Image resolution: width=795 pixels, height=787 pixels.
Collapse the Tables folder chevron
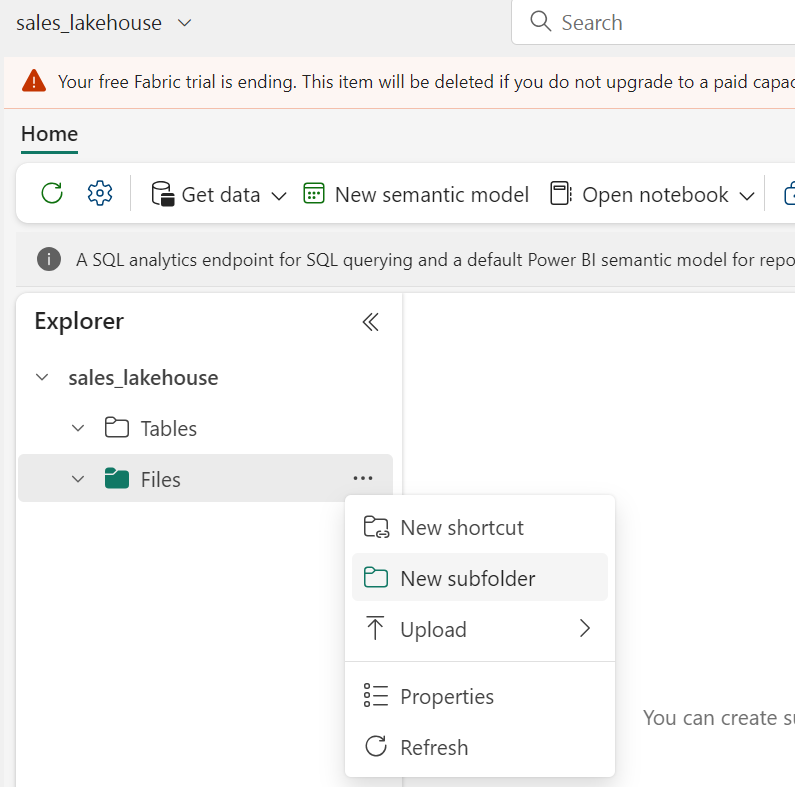click(x=78, y=428)
